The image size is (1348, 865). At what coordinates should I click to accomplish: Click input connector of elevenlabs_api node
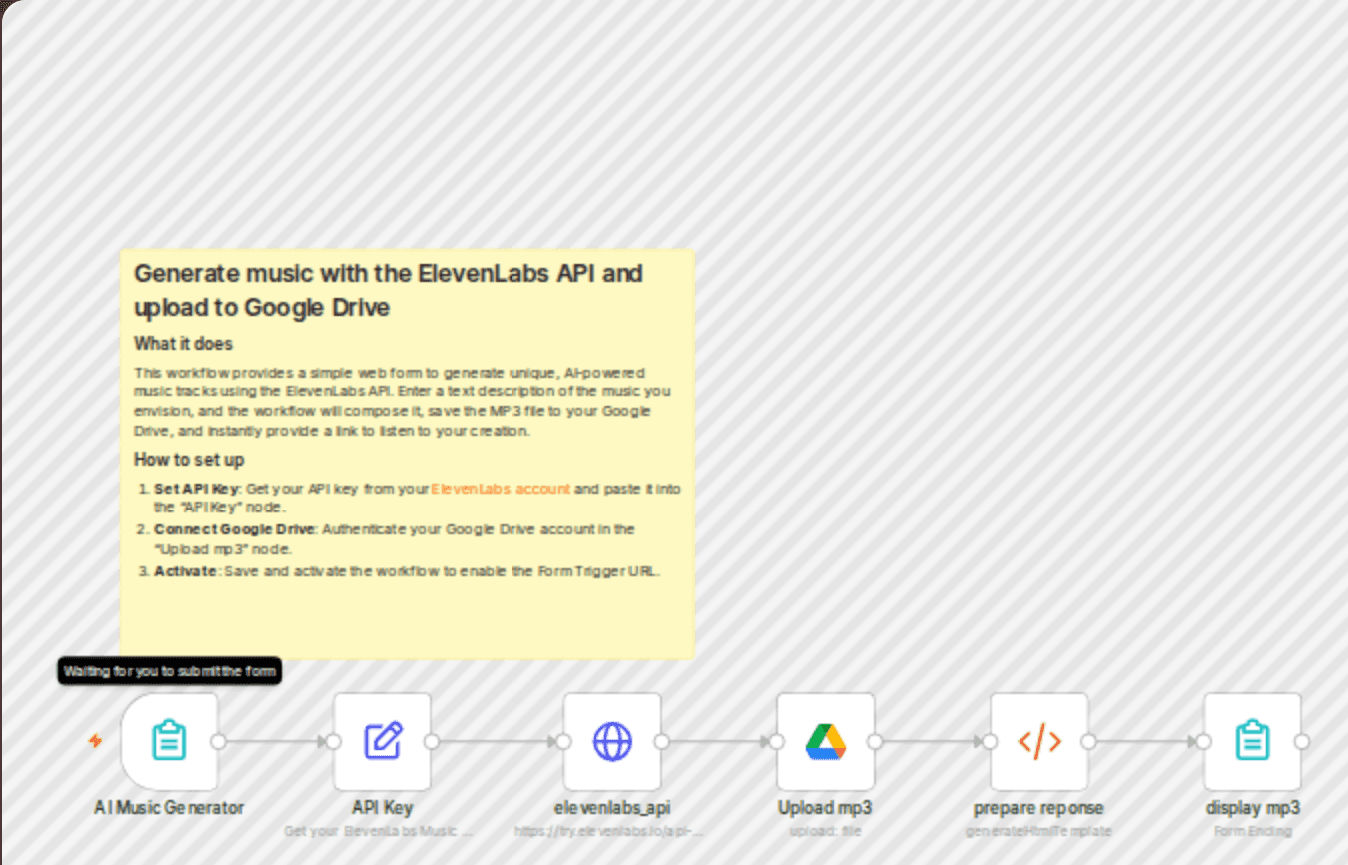tap(563, 742)
